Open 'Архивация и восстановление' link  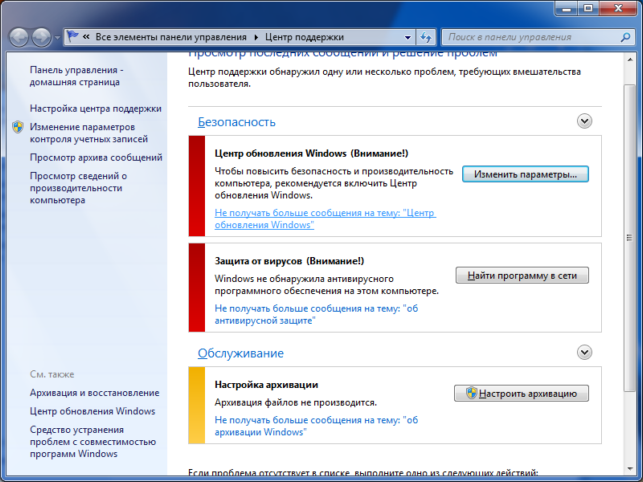(94, 393)
